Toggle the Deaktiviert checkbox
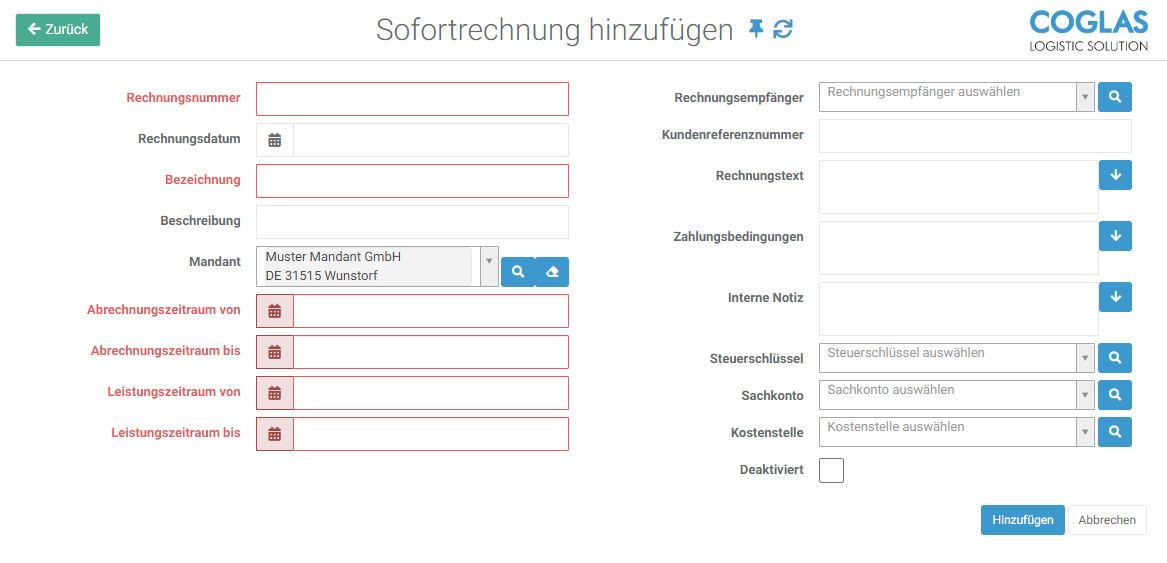The image size is (1167, 563). (831, 470)
